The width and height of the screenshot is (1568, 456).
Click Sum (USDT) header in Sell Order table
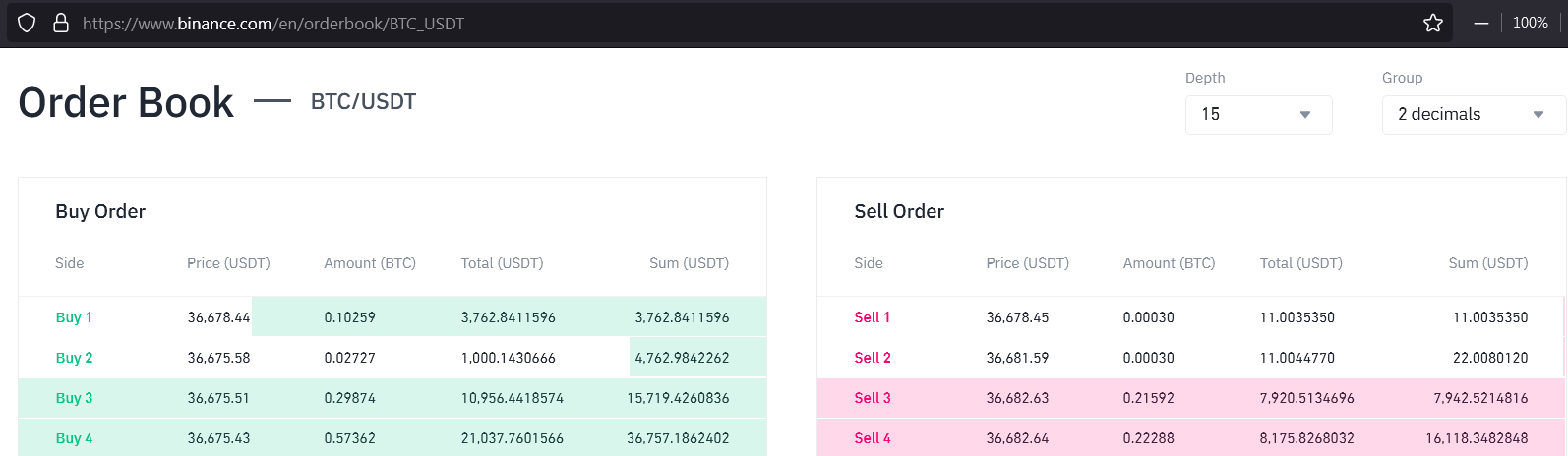[1488, 263]
